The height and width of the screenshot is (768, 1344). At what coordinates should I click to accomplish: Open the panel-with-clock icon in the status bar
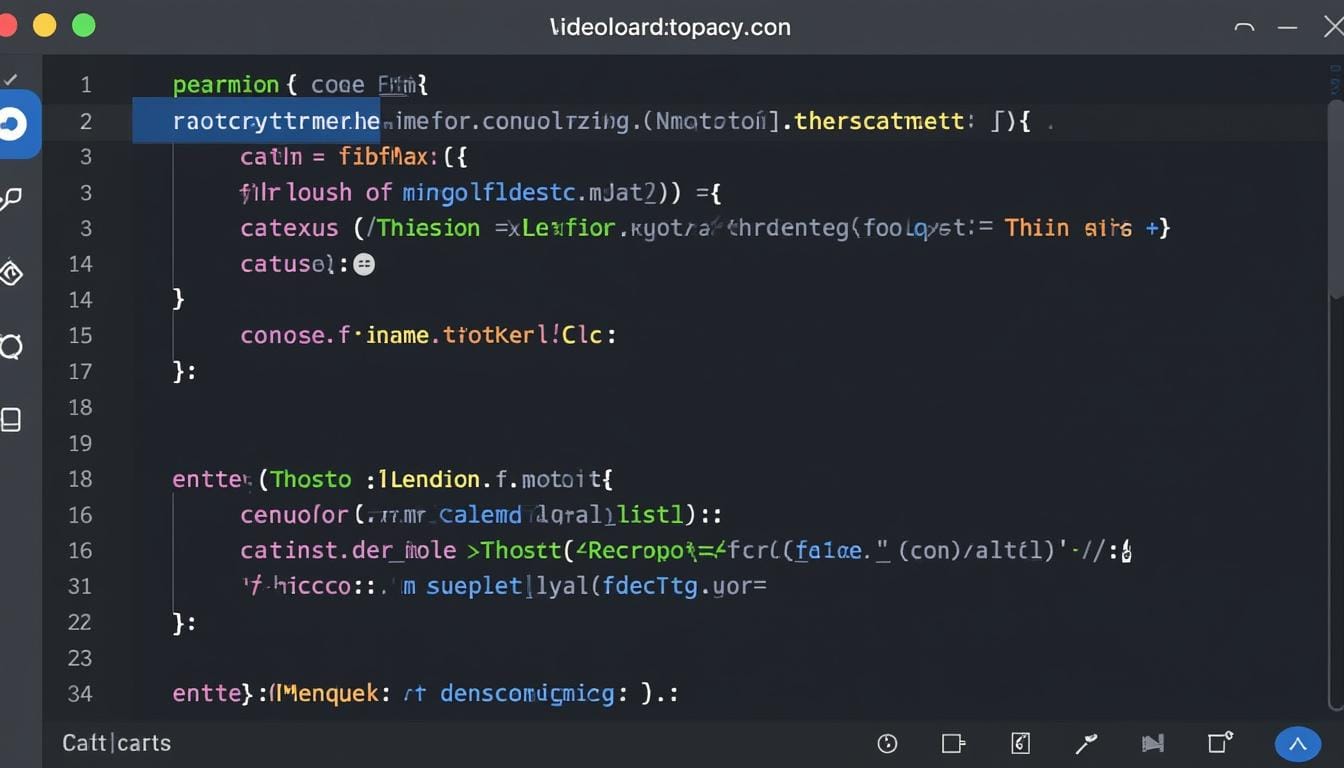[x=1218, y=744]
